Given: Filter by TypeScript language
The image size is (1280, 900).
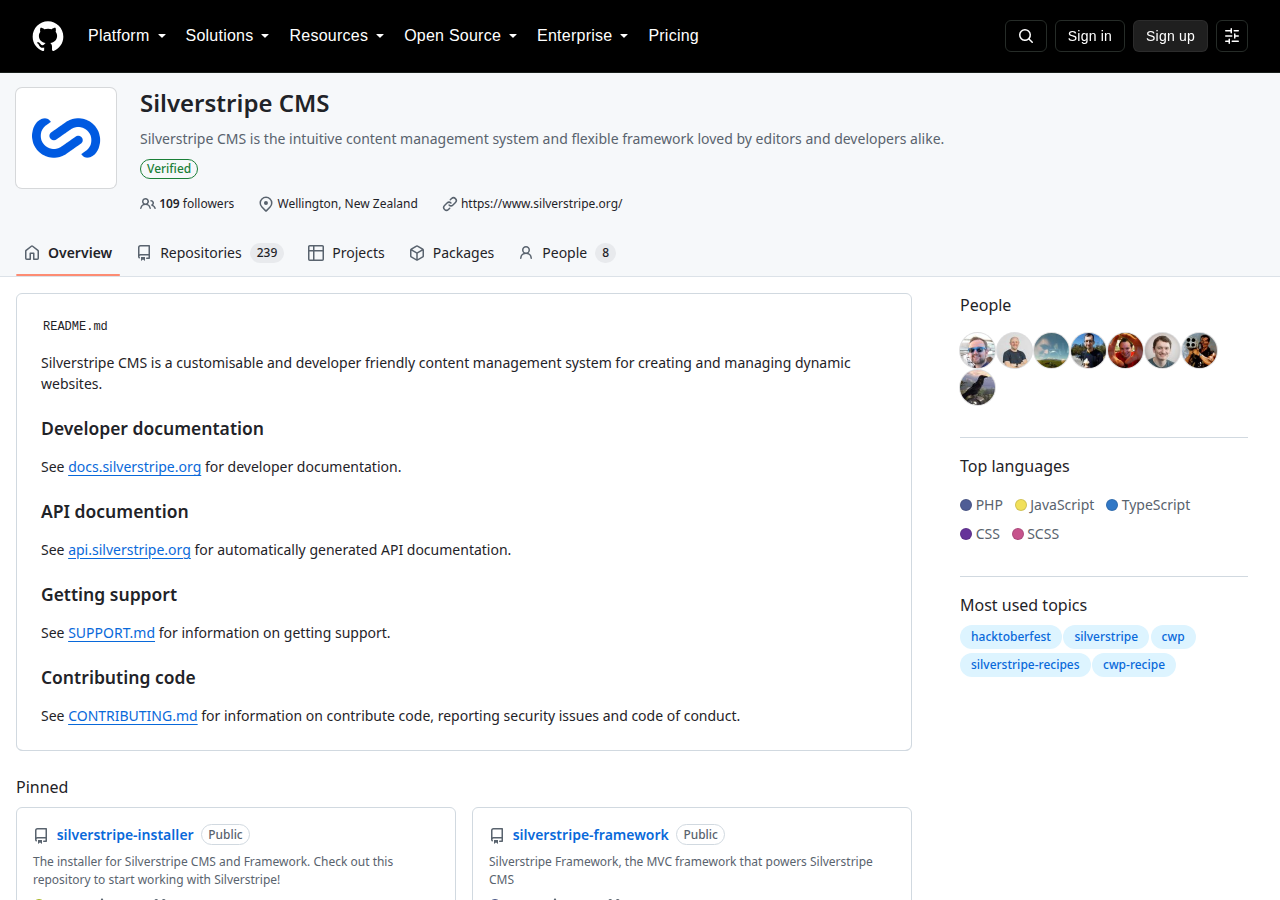Looking at the screenshot, I should pos(1148,505).
